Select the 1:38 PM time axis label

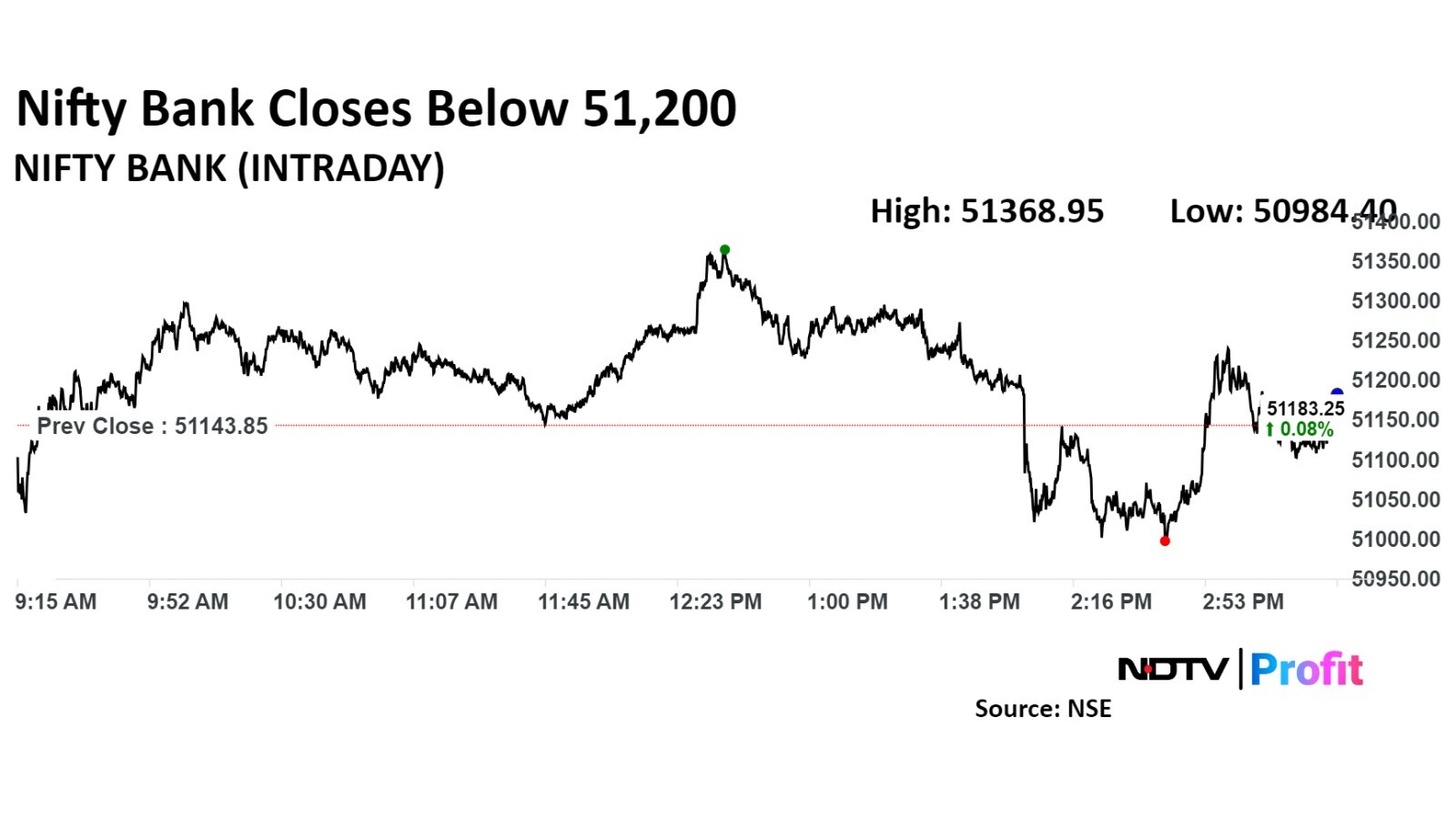[x=979, y=602]
